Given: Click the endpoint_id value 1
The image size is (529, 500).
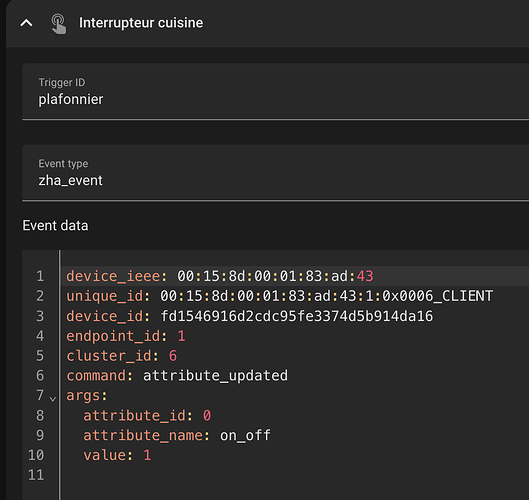Looking at the screenshot, I should 182,336.
